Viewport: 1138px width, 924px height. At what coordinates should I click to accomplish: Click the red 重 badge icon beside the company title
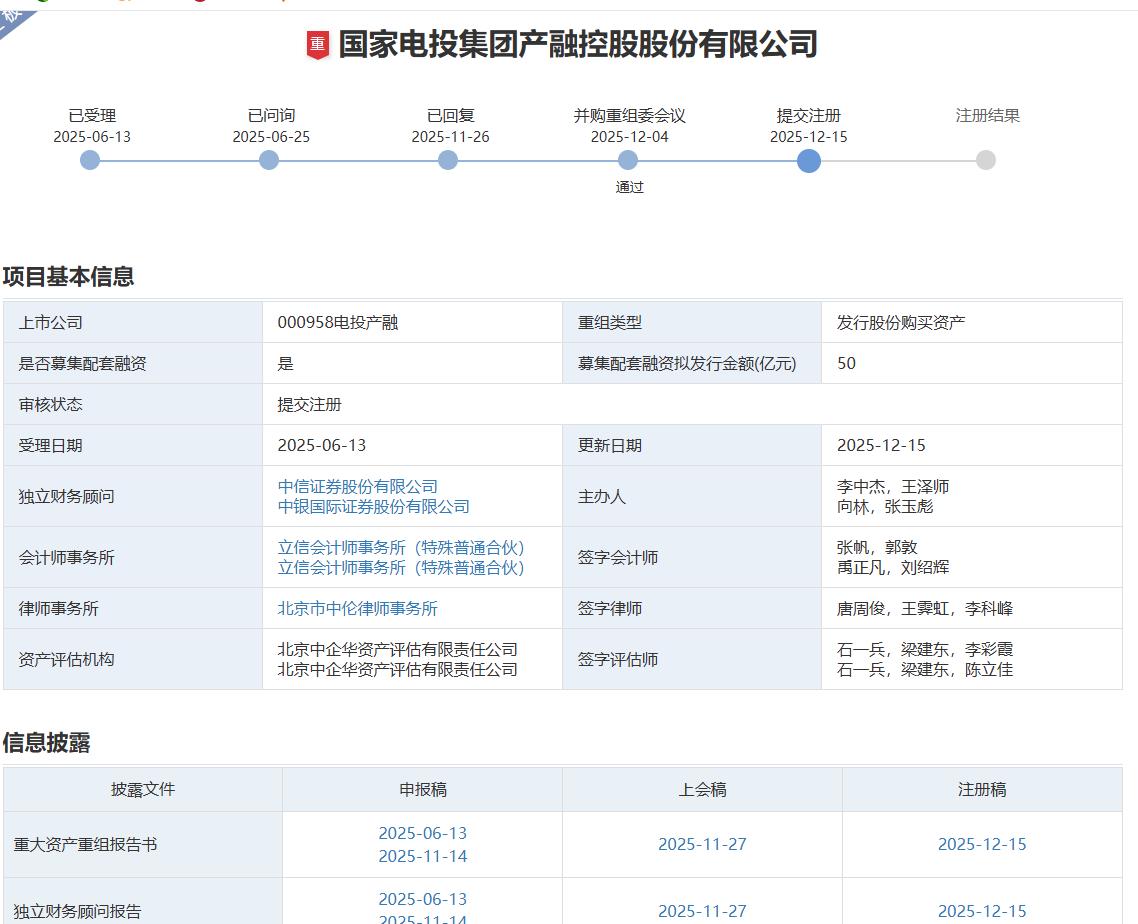click(x=317, y=45)
